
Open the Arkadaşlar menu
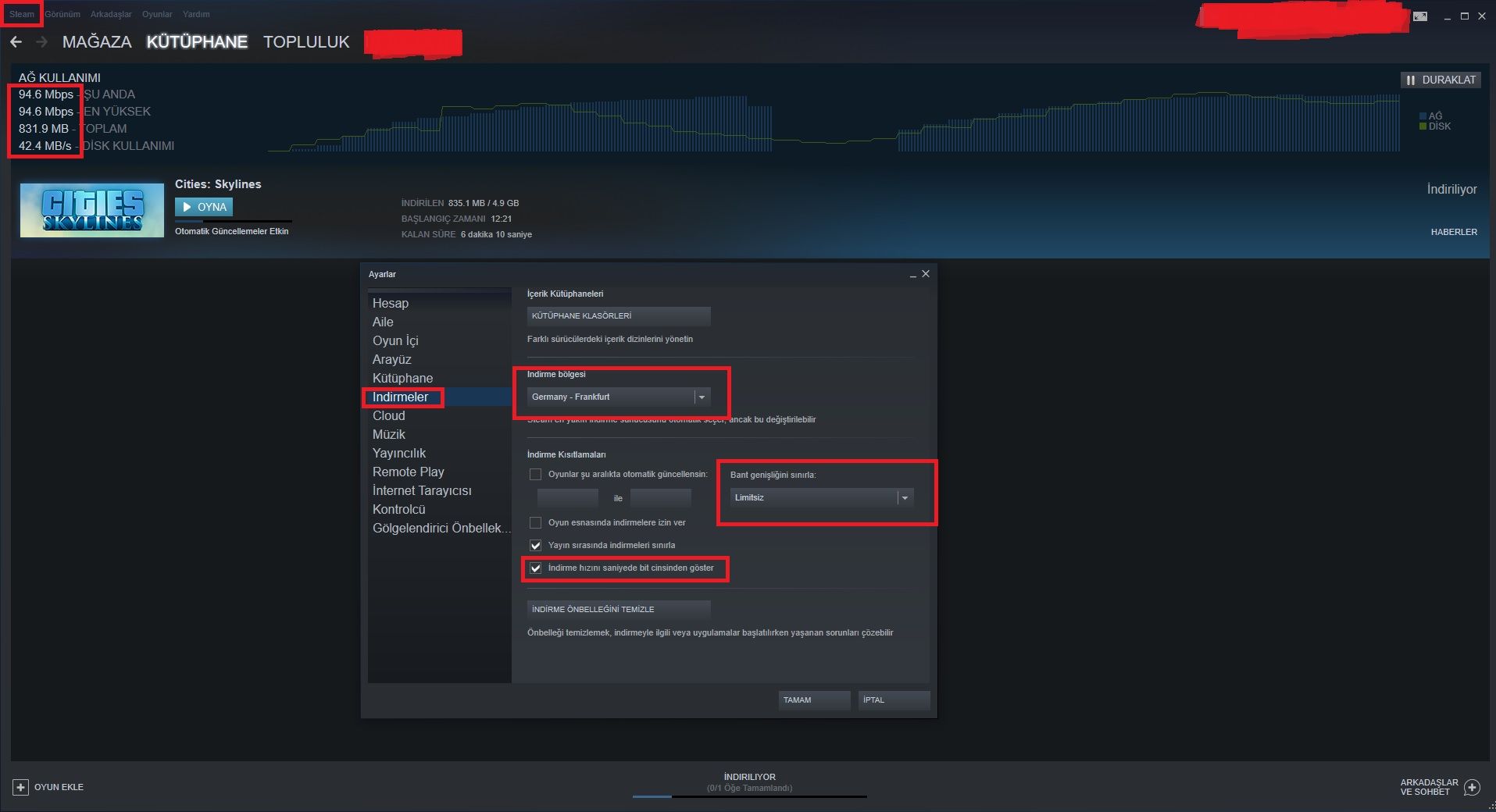[x=111, y=14]
